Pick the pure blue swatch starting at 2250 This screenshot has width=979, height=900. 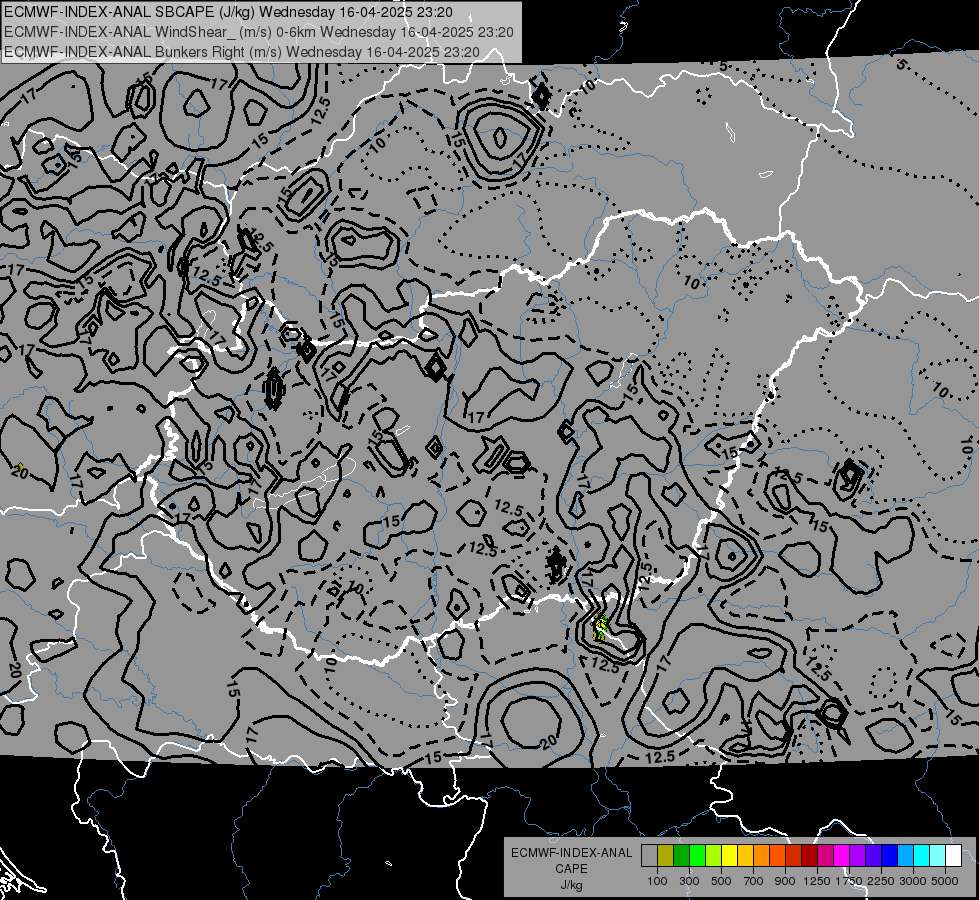(x=889, y=856)
